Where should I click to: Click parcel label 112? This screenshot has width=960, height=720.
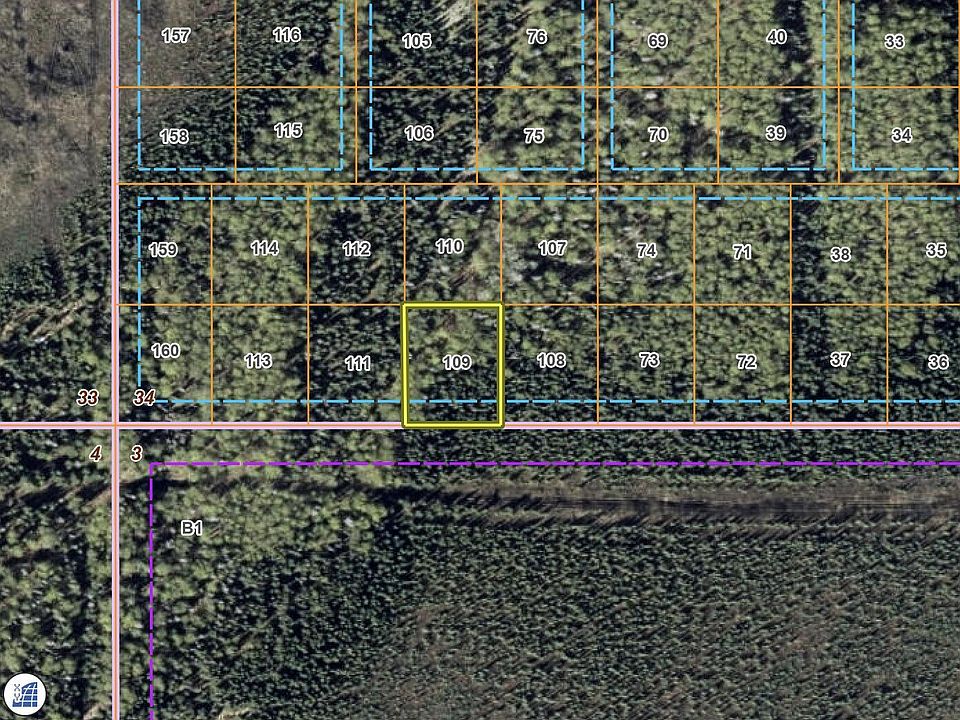[356, 249]
